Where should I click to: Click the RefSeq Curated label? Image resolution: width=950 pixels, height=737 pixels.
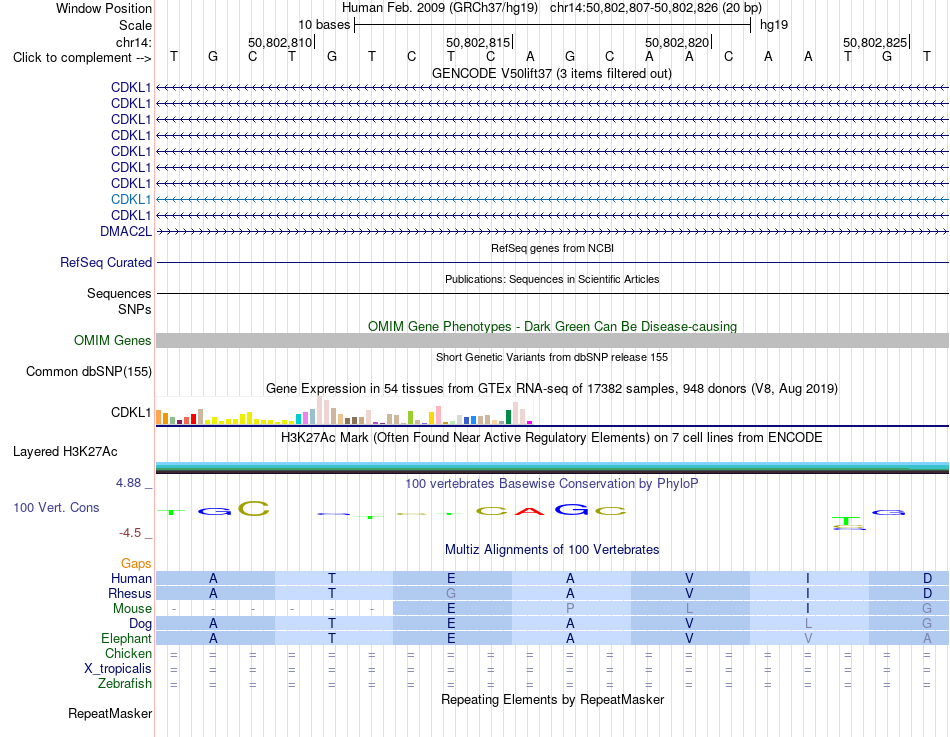click(106, 262)
